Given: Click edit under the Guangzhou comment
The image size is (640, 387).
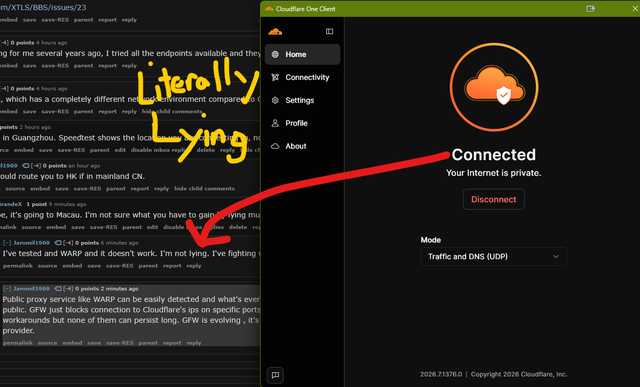Looking at the screenshot, I should [x=120, y=150].
